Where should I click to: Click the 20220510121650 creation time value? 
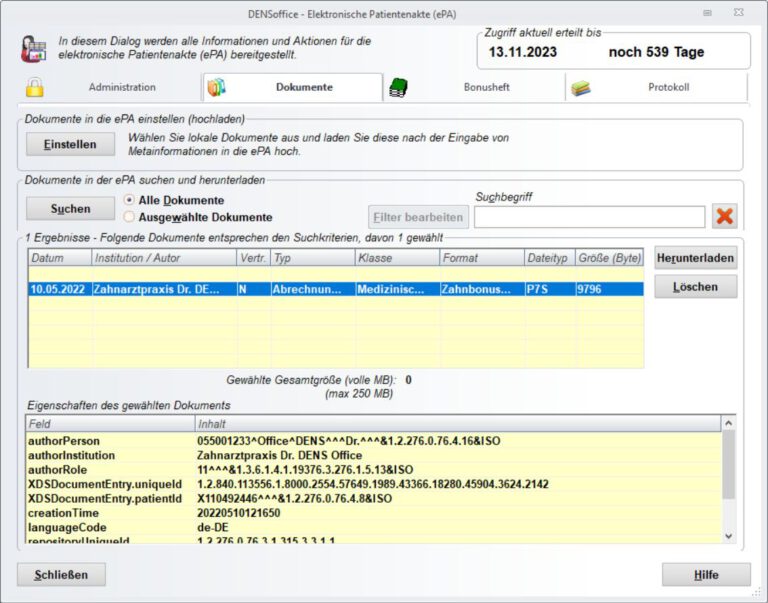pos(239,513)
